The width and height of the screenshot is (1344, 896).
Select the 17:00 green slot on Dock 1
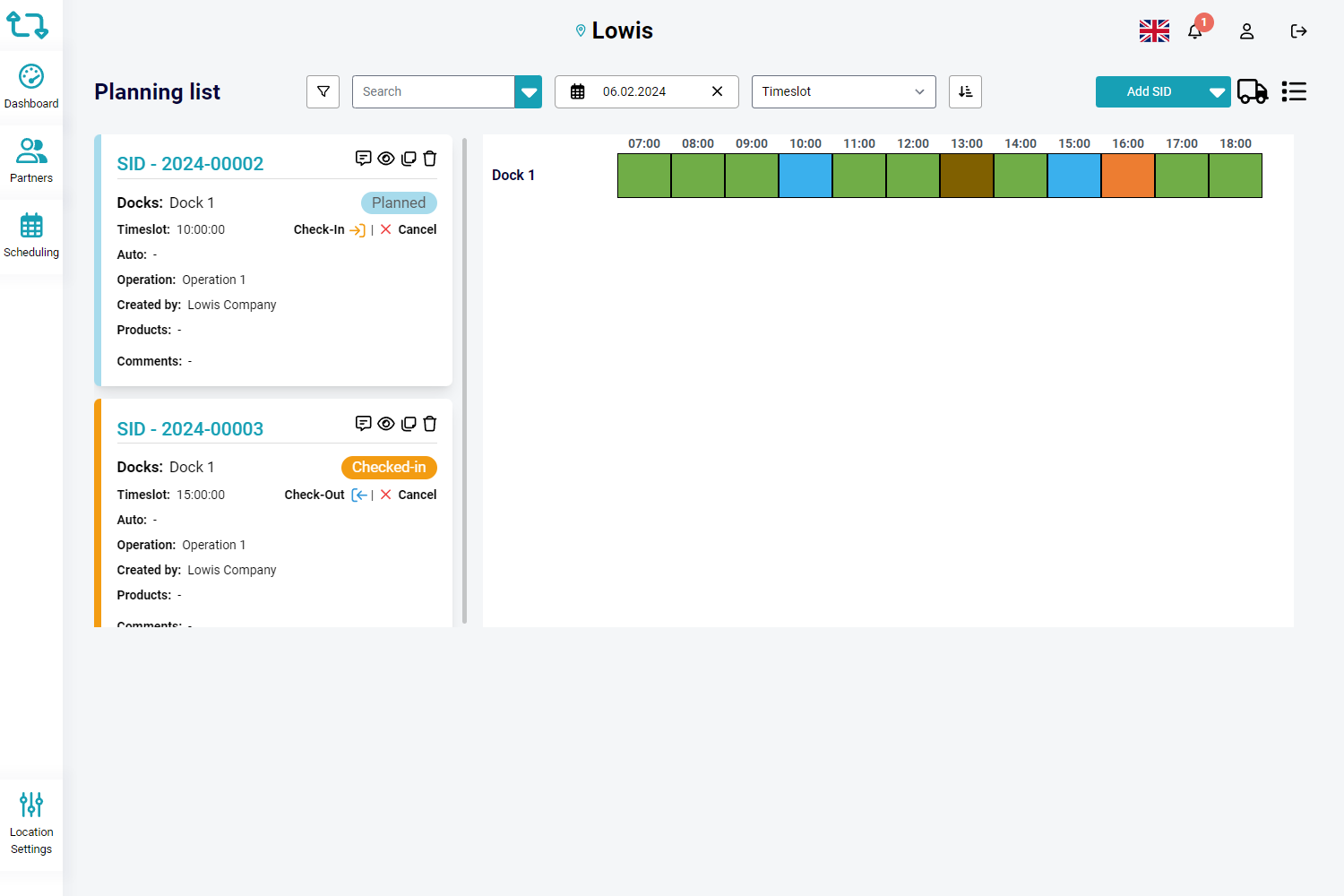(1182, 176)
